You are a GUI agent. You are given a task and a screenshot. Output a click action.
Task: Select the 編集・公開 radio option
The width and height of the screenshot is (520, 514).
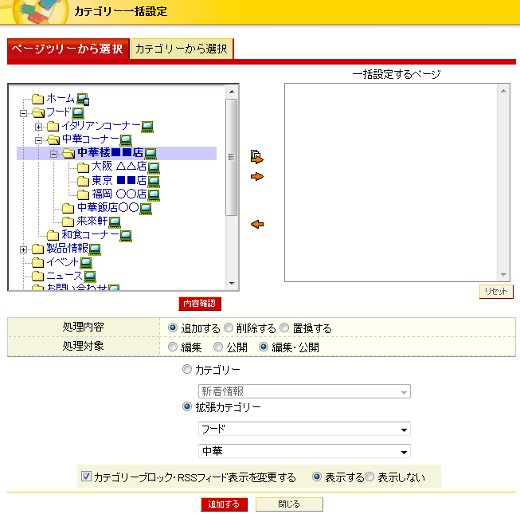pyautogui.click(x=263, y=347)
